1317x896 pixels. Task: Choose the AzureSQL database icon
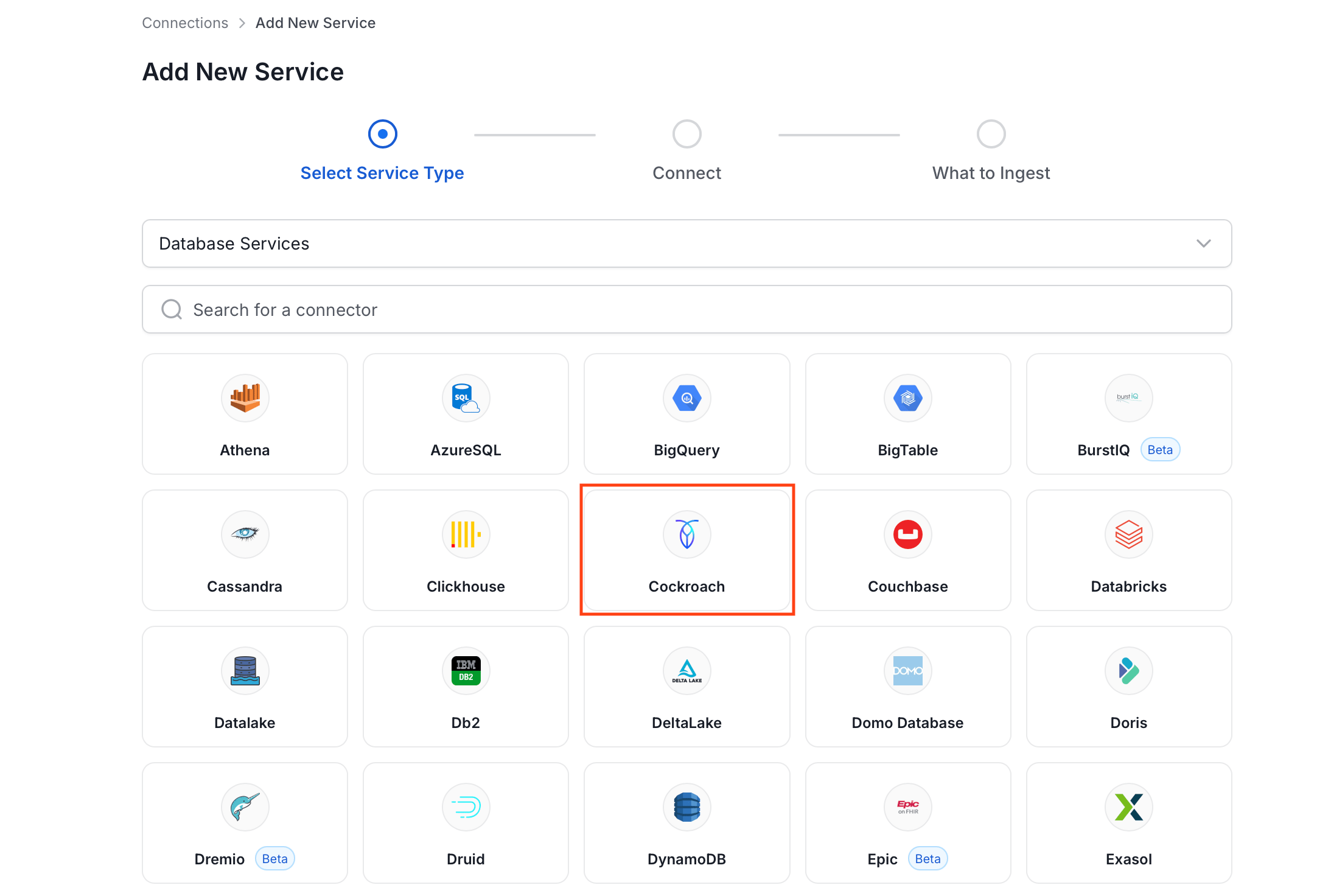tap(466, 398)
